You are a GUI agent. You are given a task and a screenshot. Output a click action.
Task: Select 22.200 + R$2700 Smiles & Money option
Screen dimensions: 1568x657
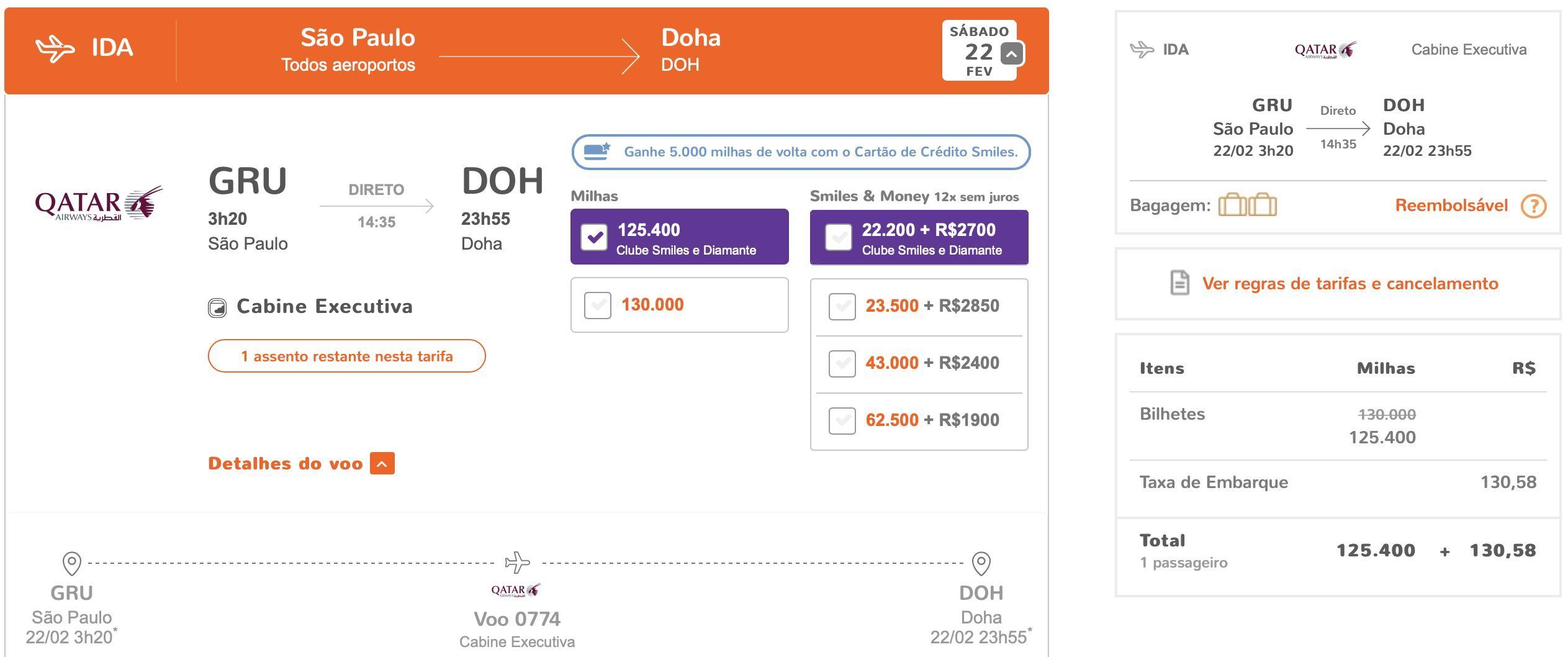point(839,237)
